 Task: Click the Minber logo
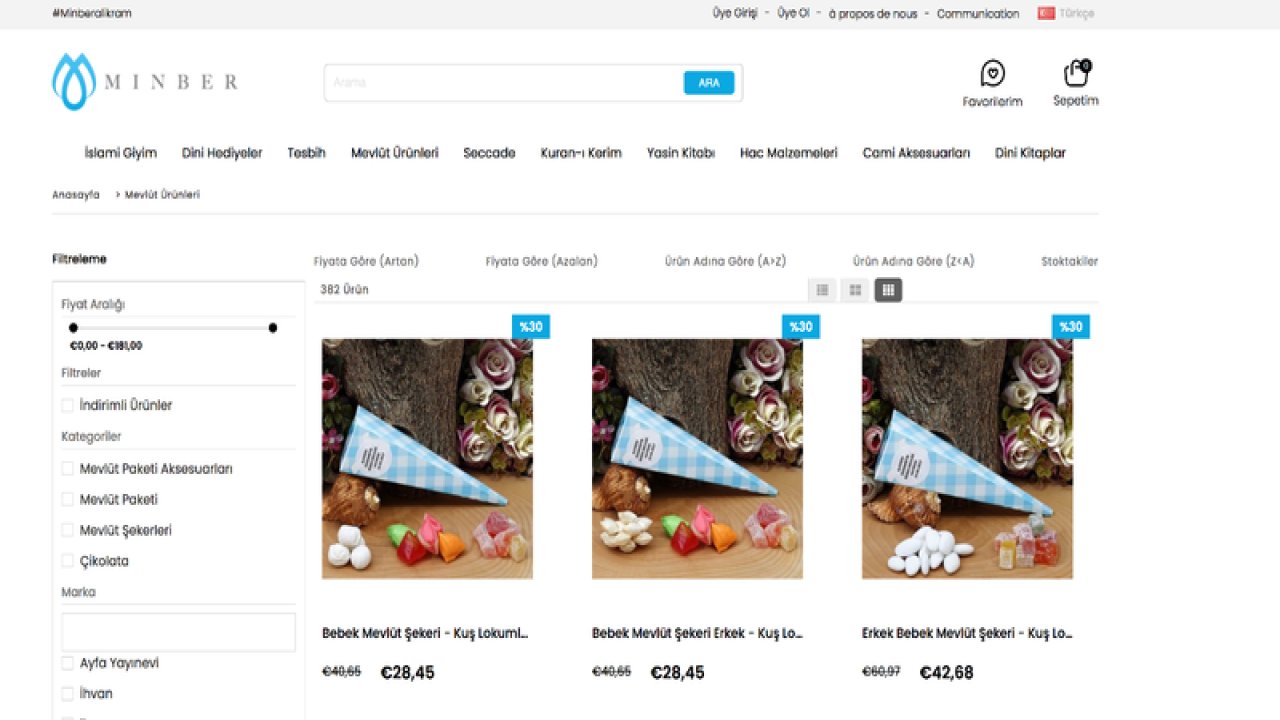click(x=145, y=82)
